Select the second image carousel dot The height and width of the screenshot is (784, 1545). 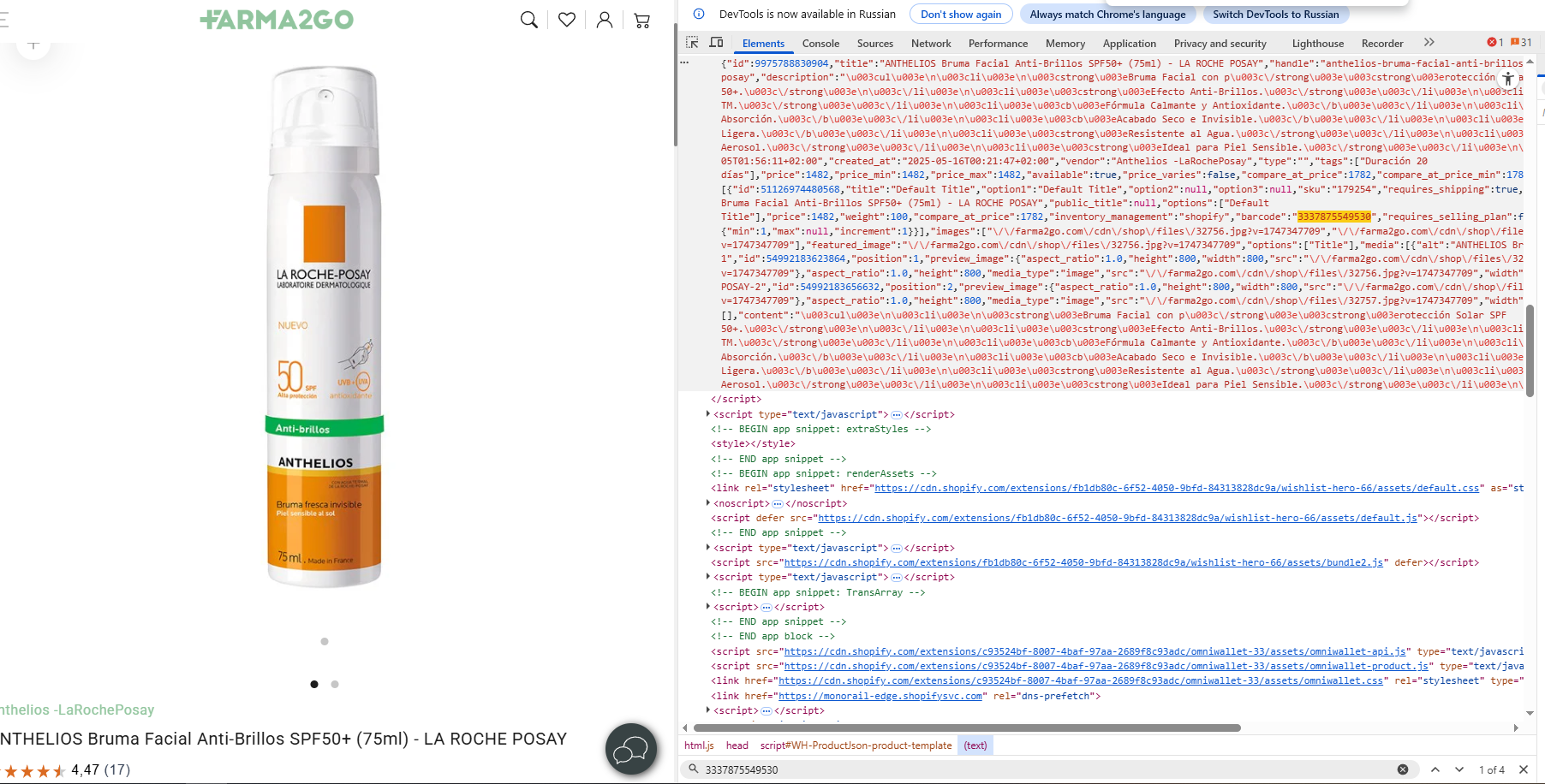[335, 684]
